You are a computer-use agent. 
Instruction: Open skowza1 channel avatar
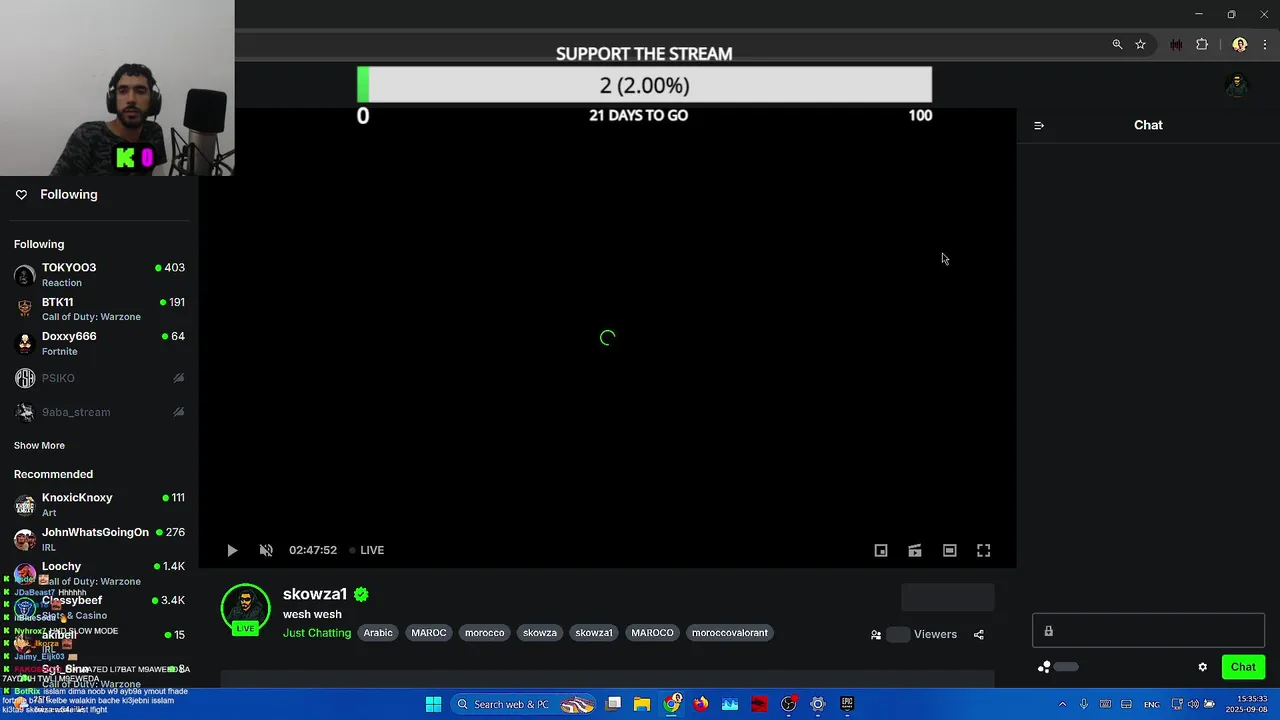[x=246, y=609]
